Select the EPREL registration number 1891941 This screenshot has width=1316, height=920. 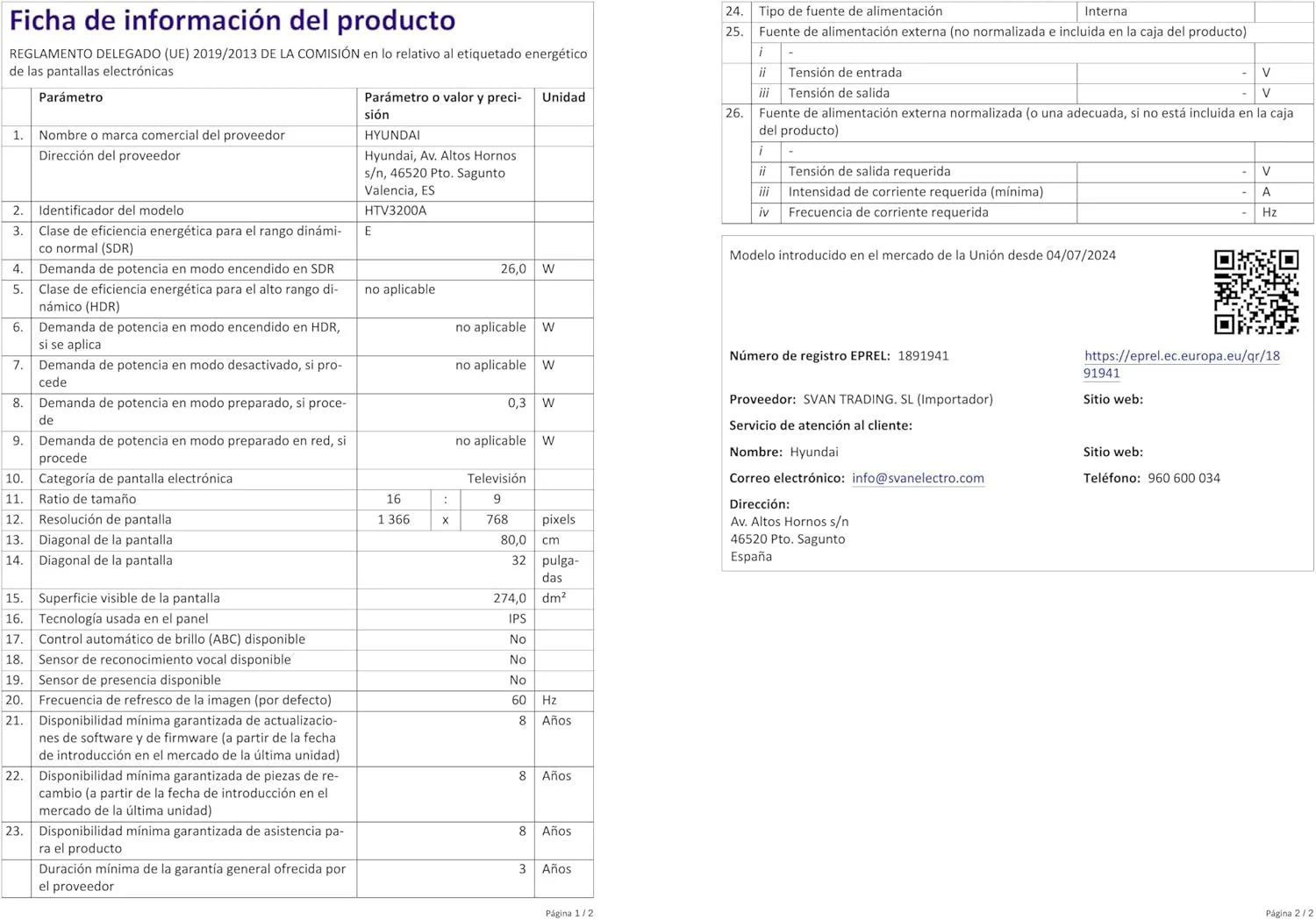923,356
